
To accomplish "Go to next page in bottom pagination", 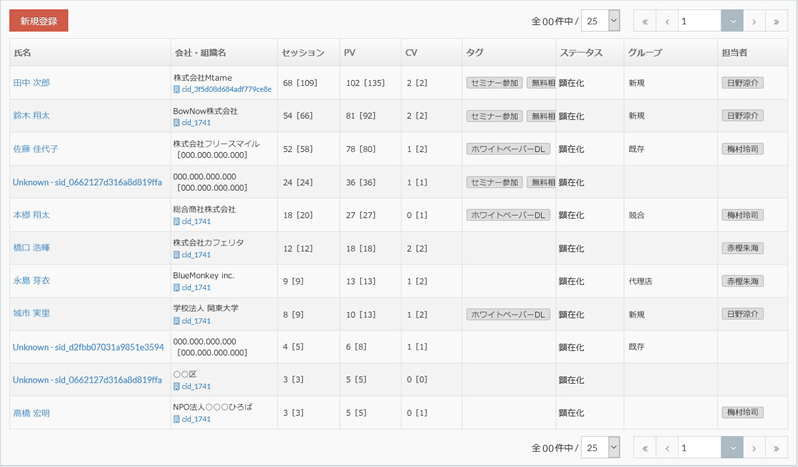I will point(755,447).
